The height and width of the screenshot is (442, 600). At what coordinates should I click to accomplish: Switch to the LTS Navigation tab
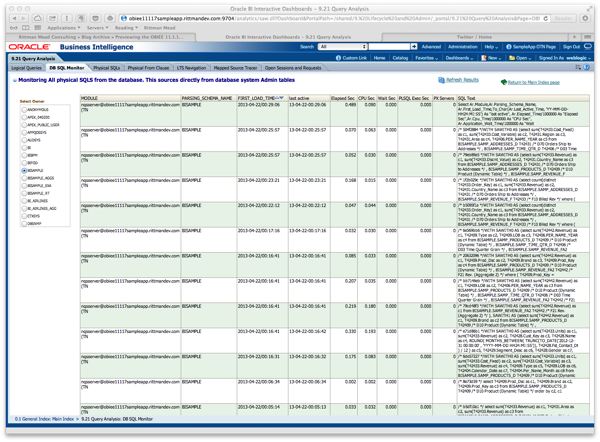191,68
